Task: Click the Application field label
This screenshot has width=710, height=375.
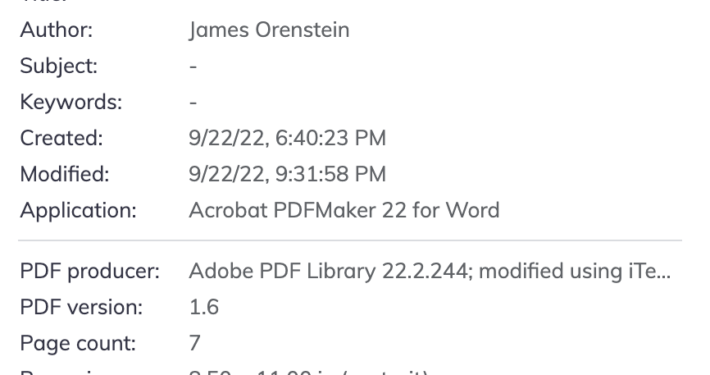Action: [78, 210]
